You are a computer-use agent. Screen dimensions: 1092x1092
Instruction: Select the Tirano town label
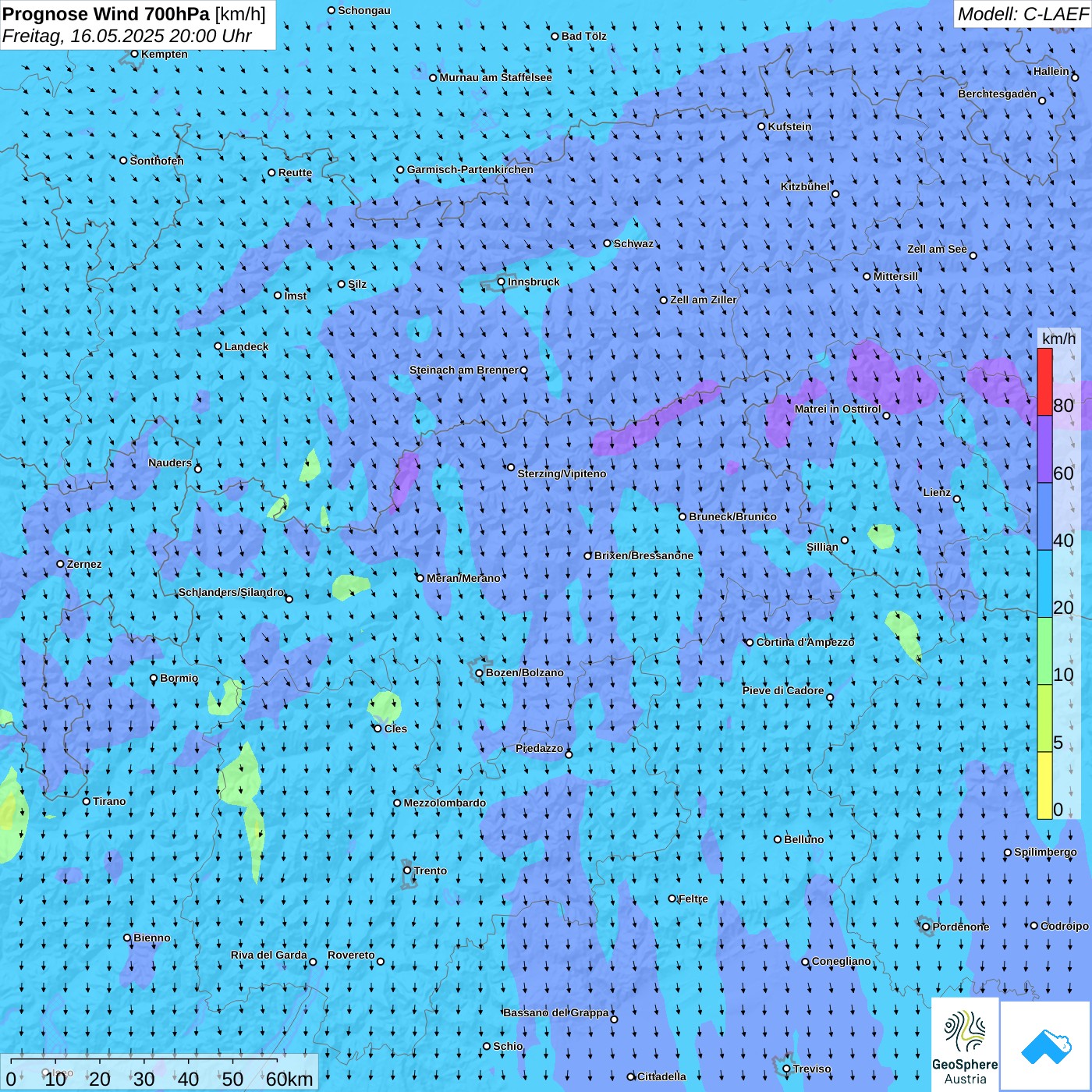(x=109, y=801)
